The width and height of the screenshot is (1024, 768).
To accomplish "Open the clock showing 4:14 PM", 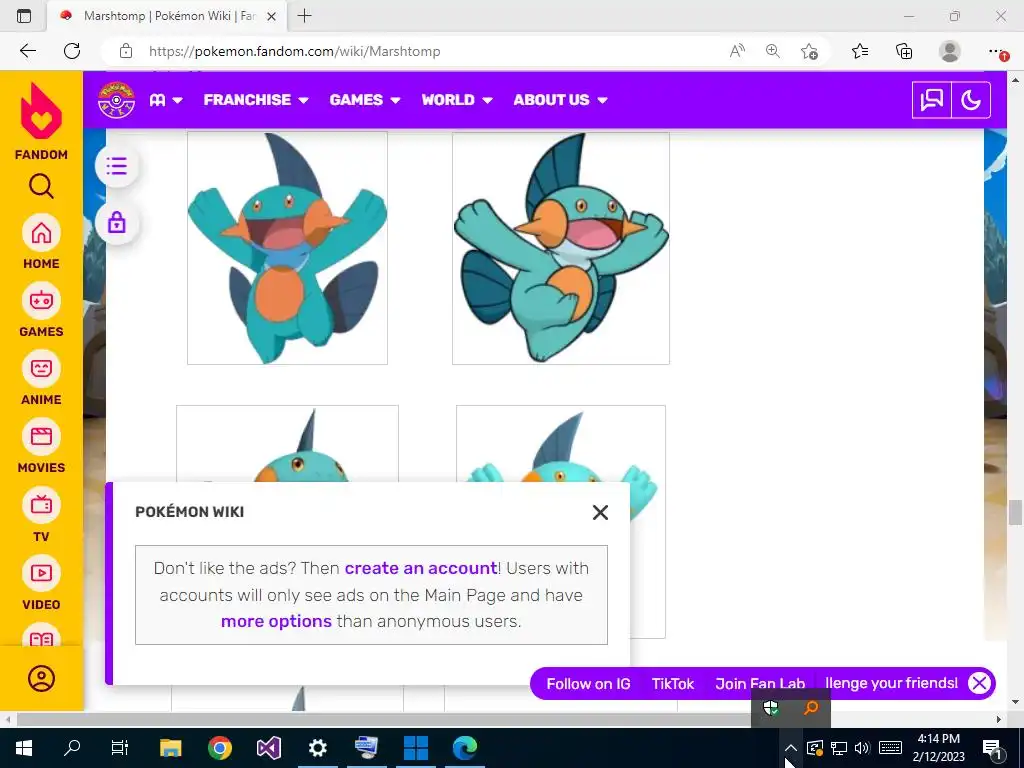I will 938,748.
